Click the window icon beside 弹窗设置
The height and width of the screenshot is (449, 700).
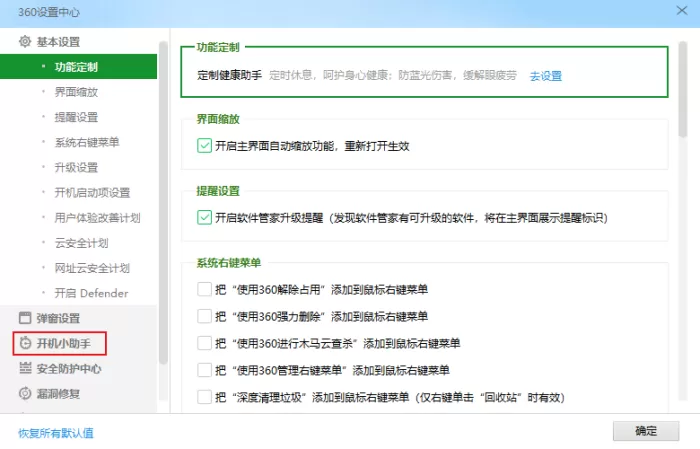pos(25,318)
